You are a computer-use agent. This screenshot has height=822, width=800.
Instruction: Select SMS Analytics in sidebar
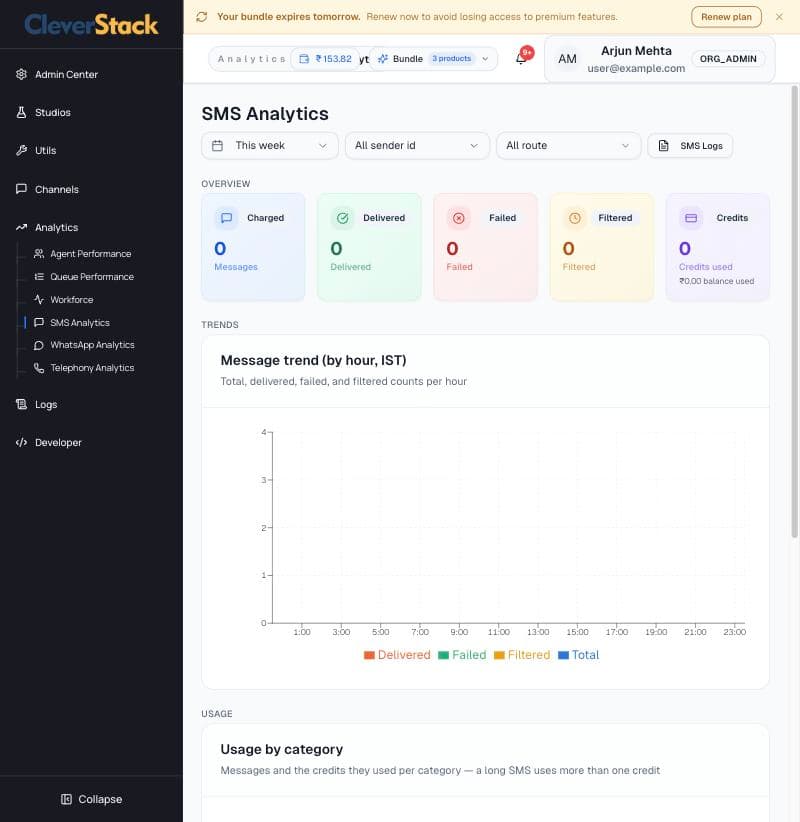(72, 322)
